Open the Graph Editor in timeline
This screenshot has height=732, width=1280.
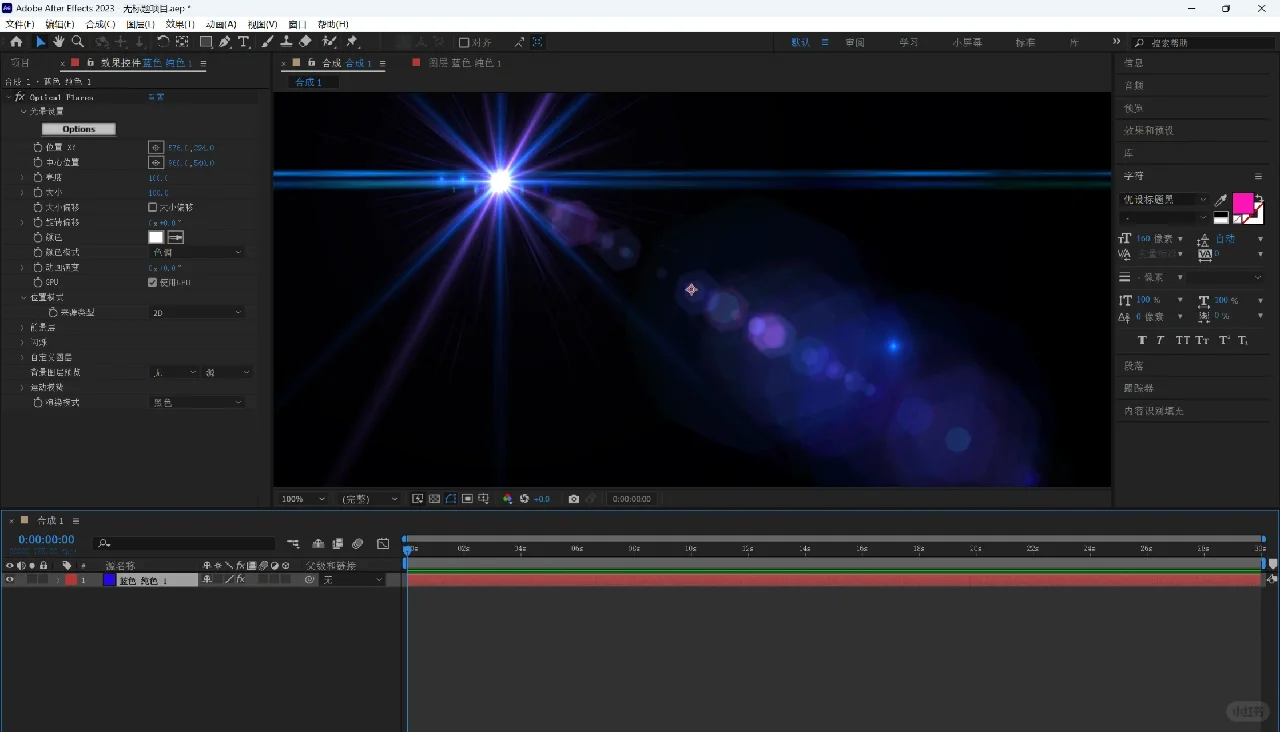(x=383, y=544)
